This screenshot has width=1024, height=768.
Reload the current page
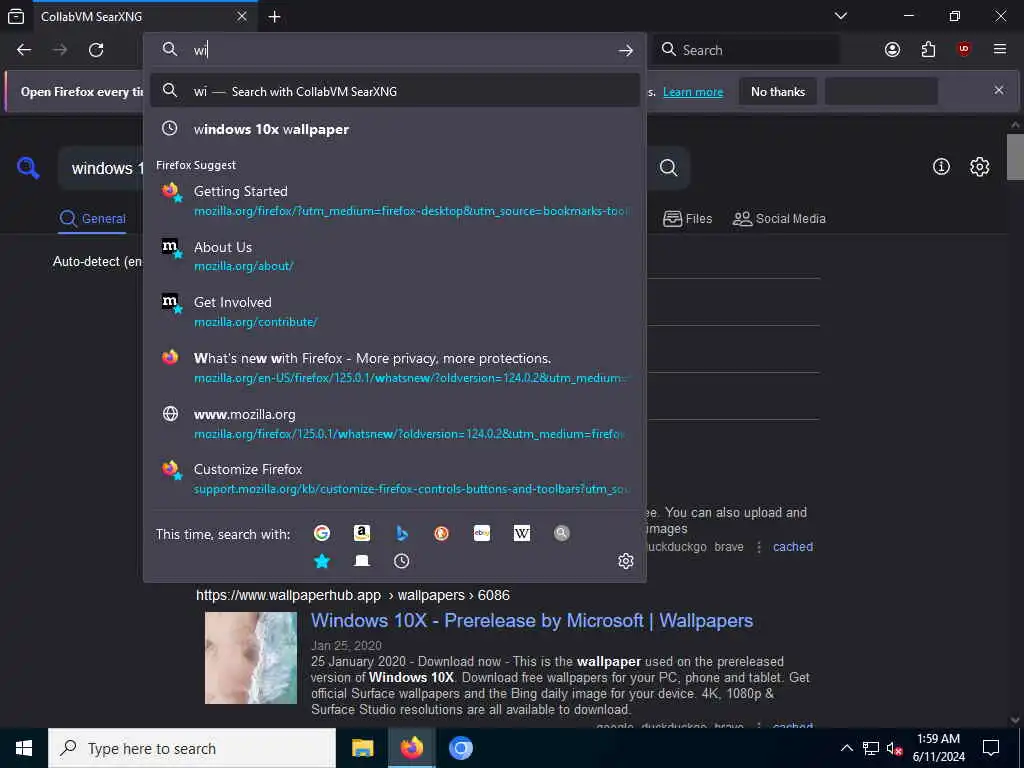coord(96,50)
